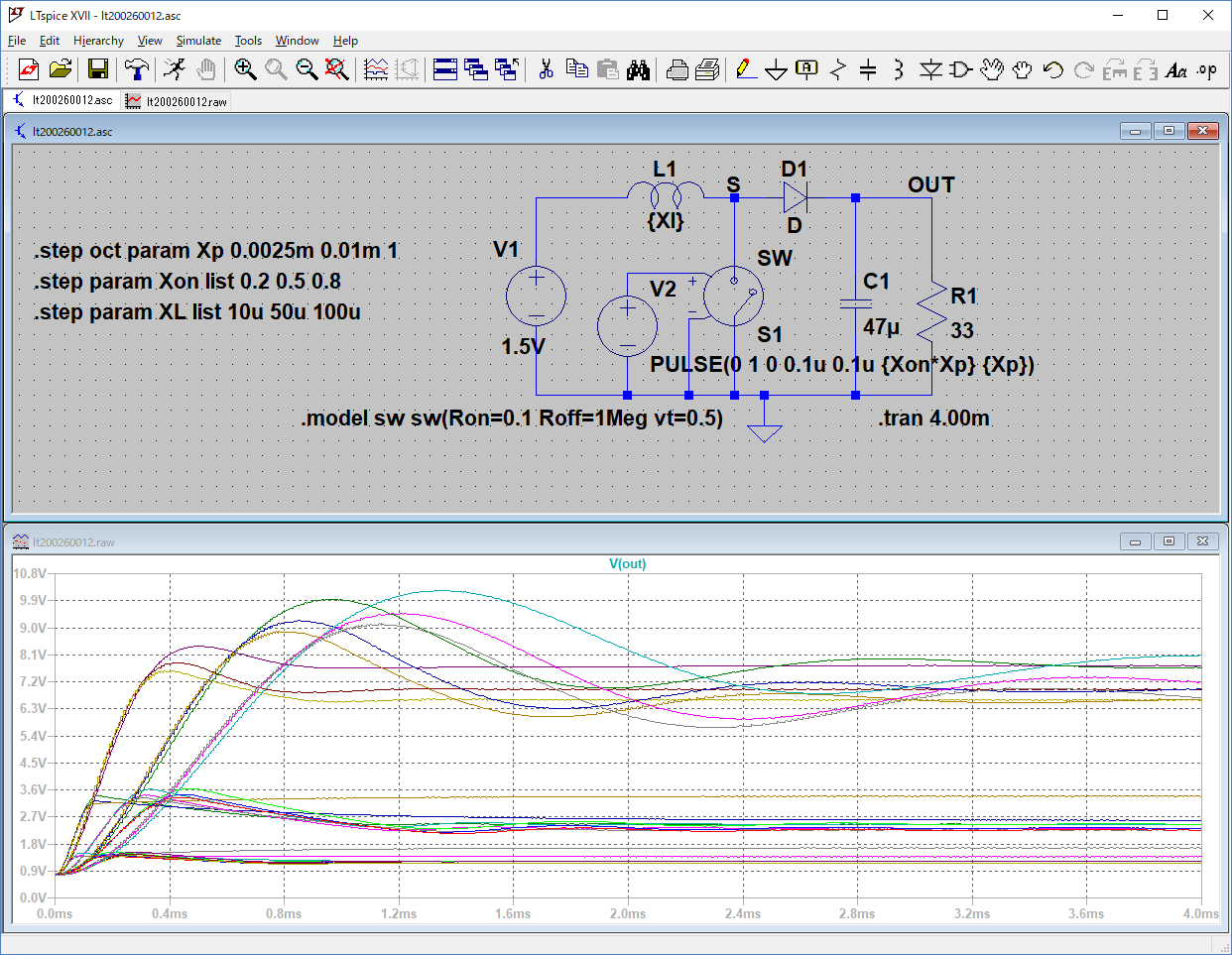This screenshot has width=1232, height=955.
Task: Click the V(out) trace label
Action: (x=627, y=563)
